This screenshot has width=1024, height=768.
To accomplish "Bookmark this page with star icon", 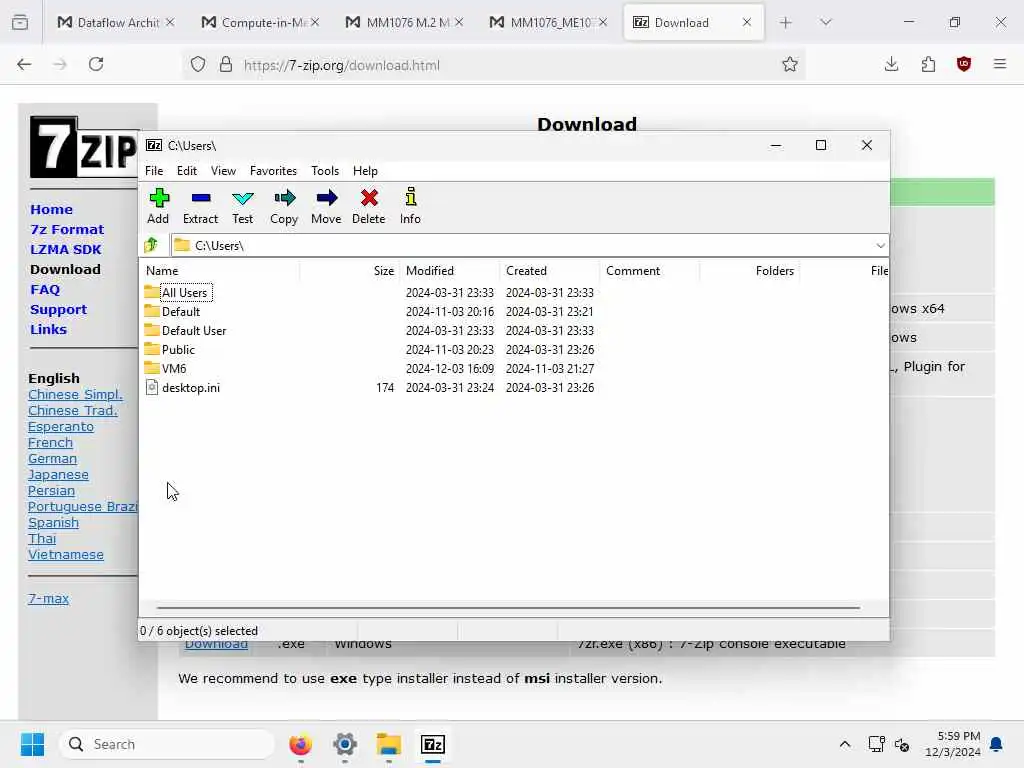I will [790, 64].
